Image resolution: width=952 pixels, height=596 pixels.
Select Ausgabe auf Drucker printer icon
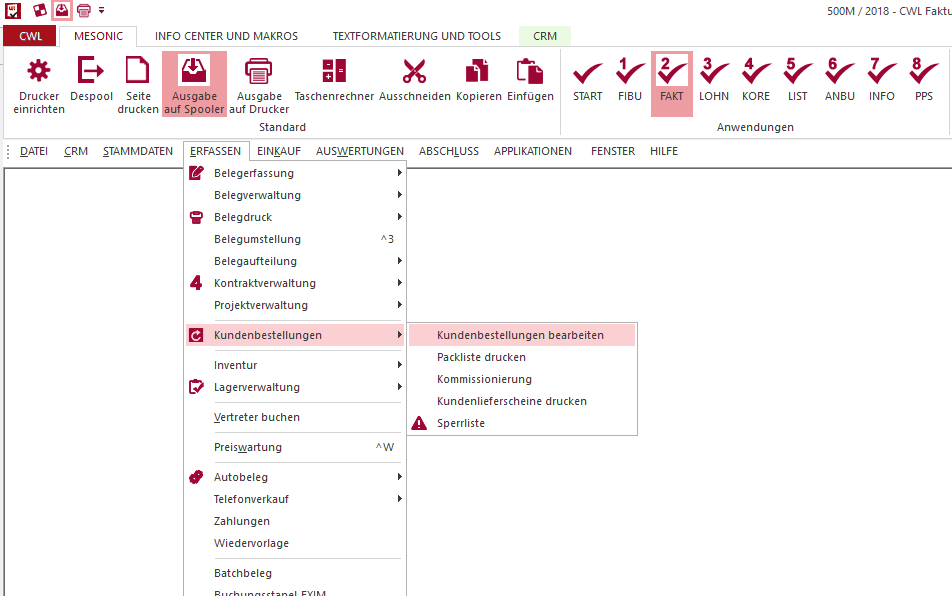(x=258, y=73)
